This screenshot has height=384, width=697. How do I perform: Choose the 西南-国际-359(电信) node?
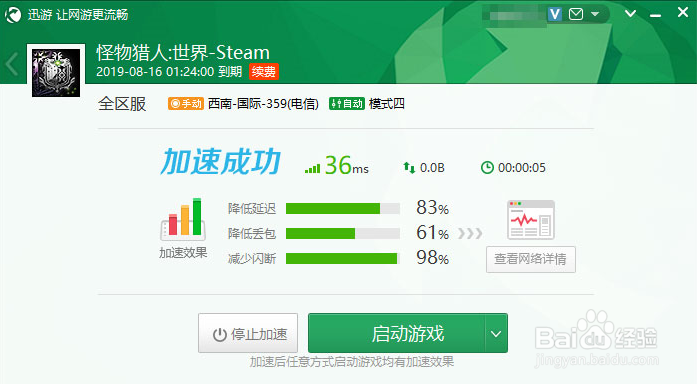click(x=263, y=104)
